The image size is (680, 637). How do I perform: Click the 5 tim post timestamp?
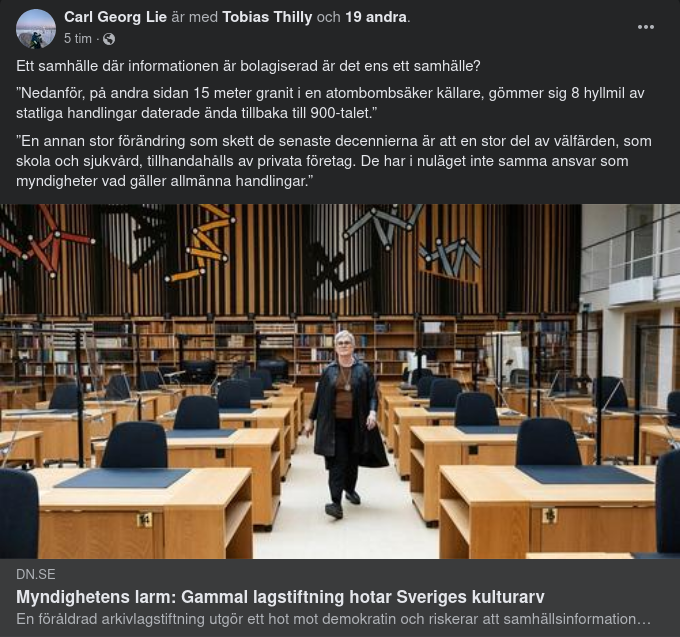tap(78, 39)
